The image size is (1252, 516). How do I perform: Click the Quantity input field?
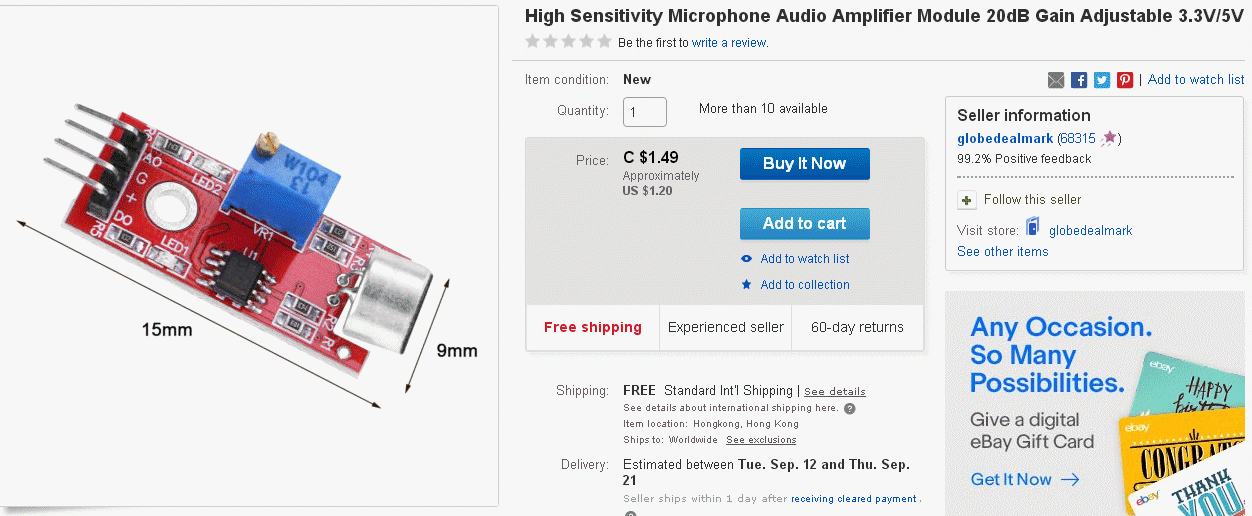pos(645,111)
